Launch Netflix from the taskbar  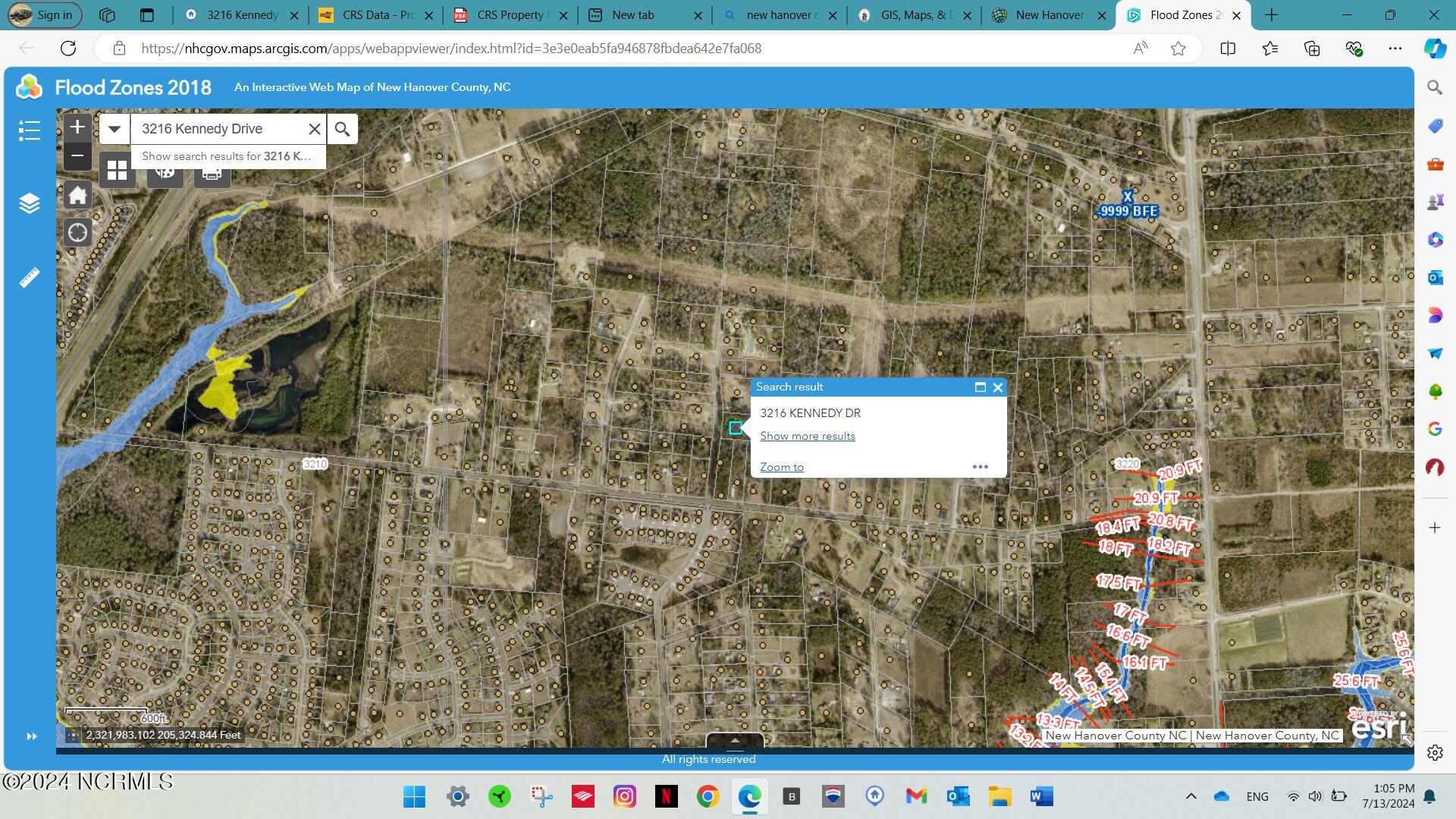[666, 796]
